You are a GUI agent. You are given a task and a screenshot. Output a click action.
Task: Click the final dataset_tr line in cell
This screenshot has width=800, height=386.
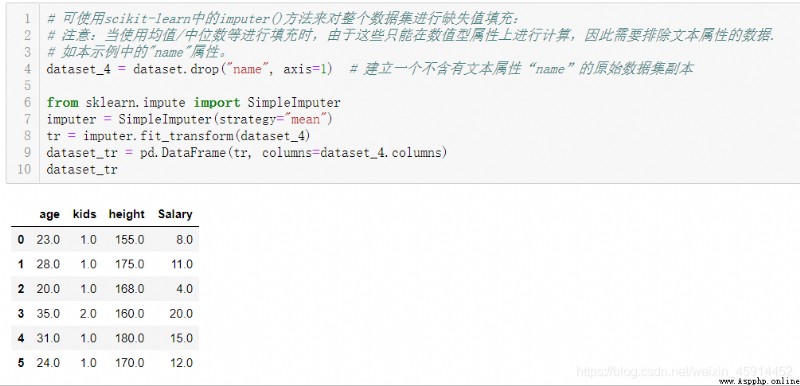(82, 169)
